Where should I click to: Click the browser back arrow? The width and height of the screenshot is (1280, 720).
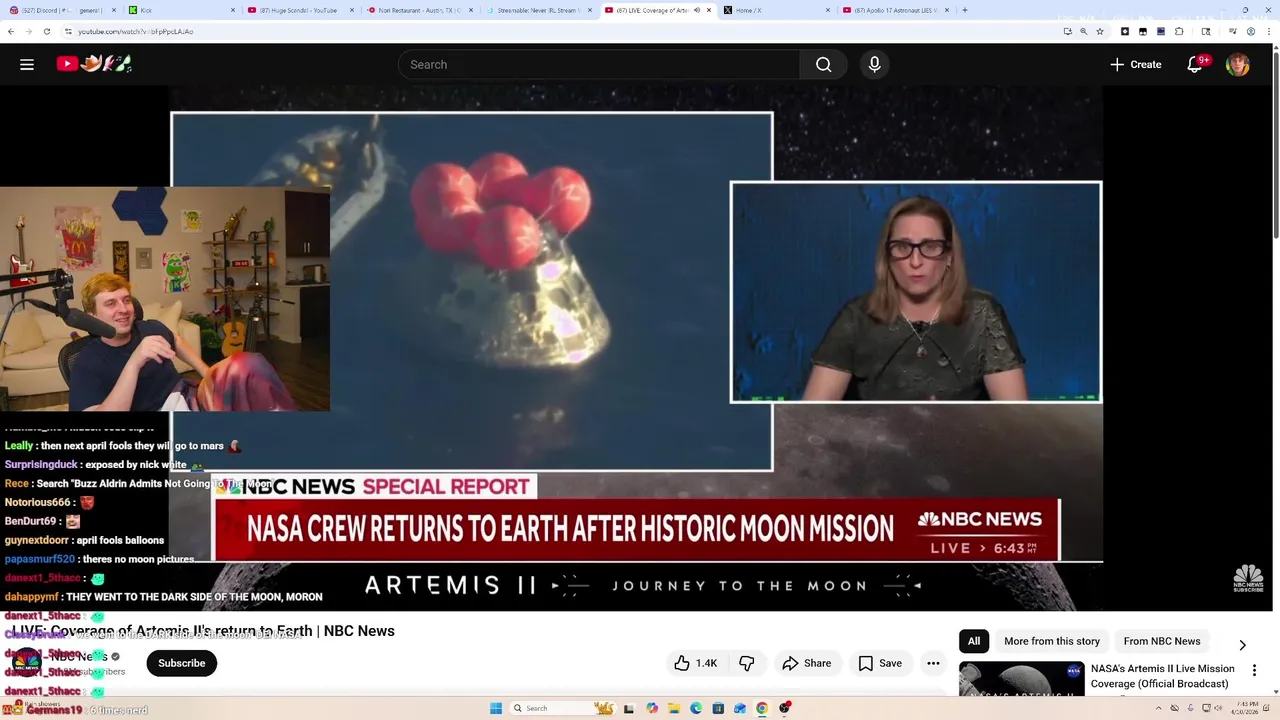pos(10,31)
